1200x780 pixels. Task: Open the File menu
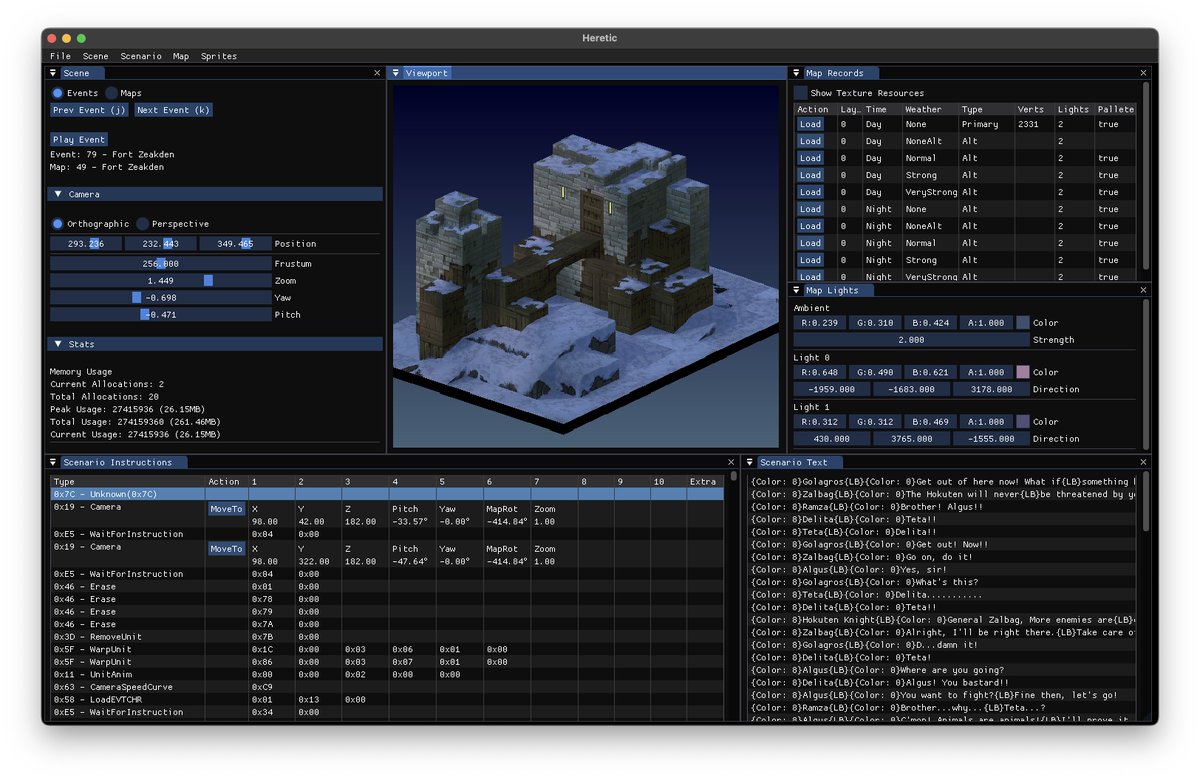60,56
